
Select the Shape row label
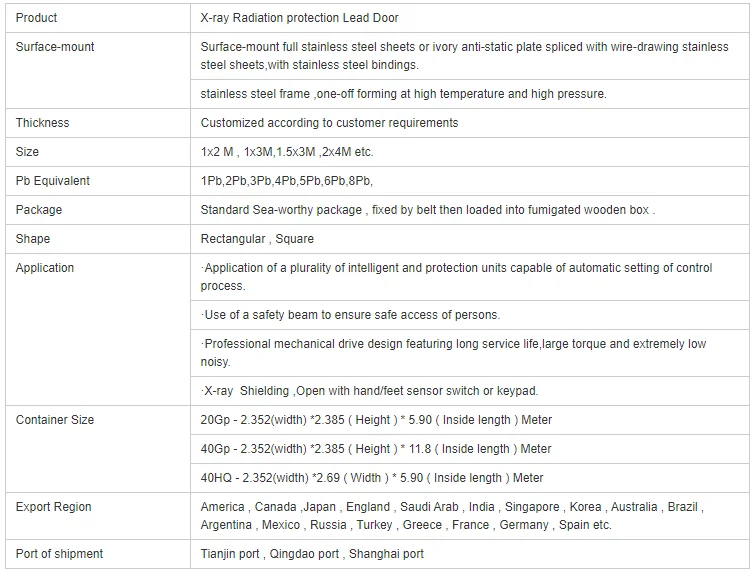pos(33,239)
